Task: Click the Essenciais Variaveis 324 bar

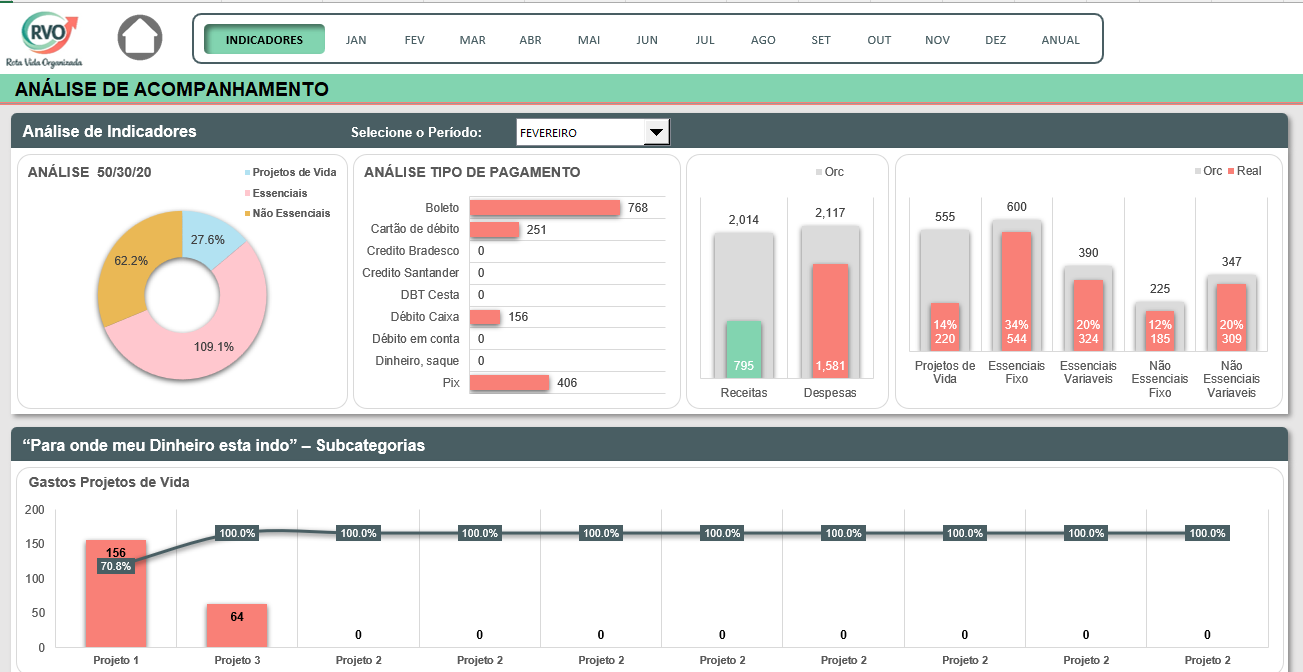Action: 1089,316
